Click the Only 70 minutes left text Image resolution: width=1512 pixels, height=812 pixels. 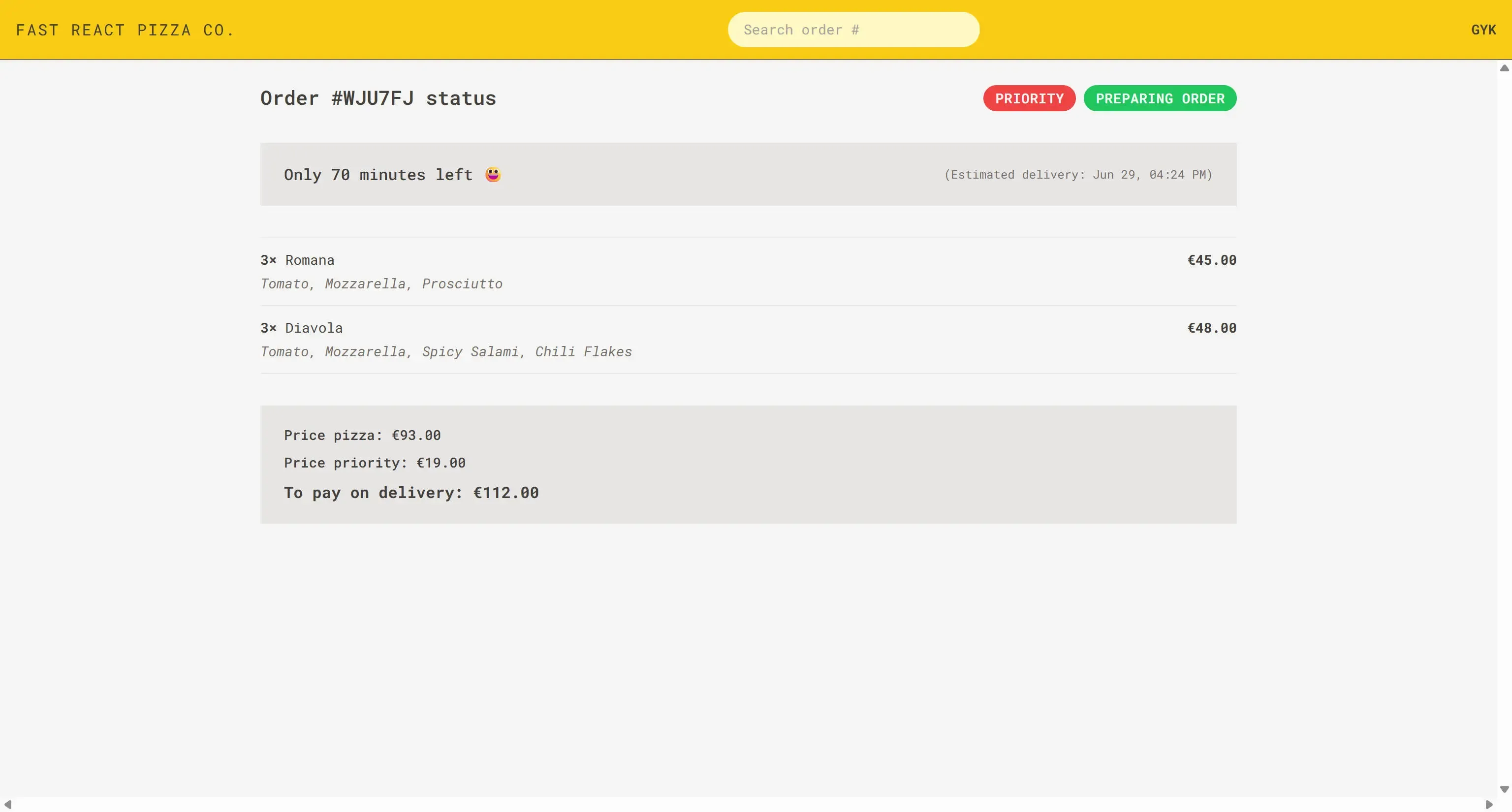(x=378, y=175)
